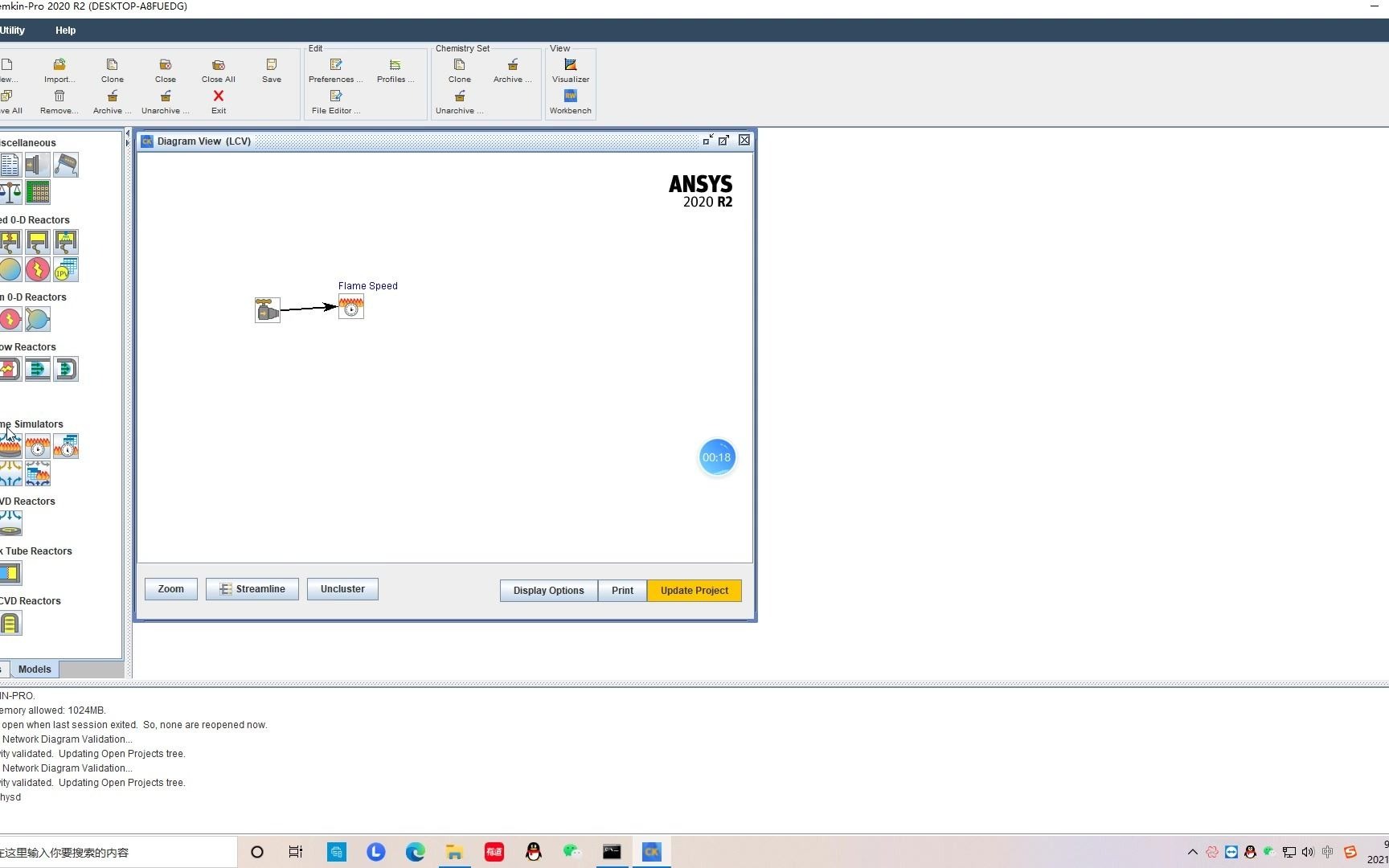The width and height of the screenshot is (1389, 868).
Task: Launch the Visualizer from the View group
Action: (571, 65)
